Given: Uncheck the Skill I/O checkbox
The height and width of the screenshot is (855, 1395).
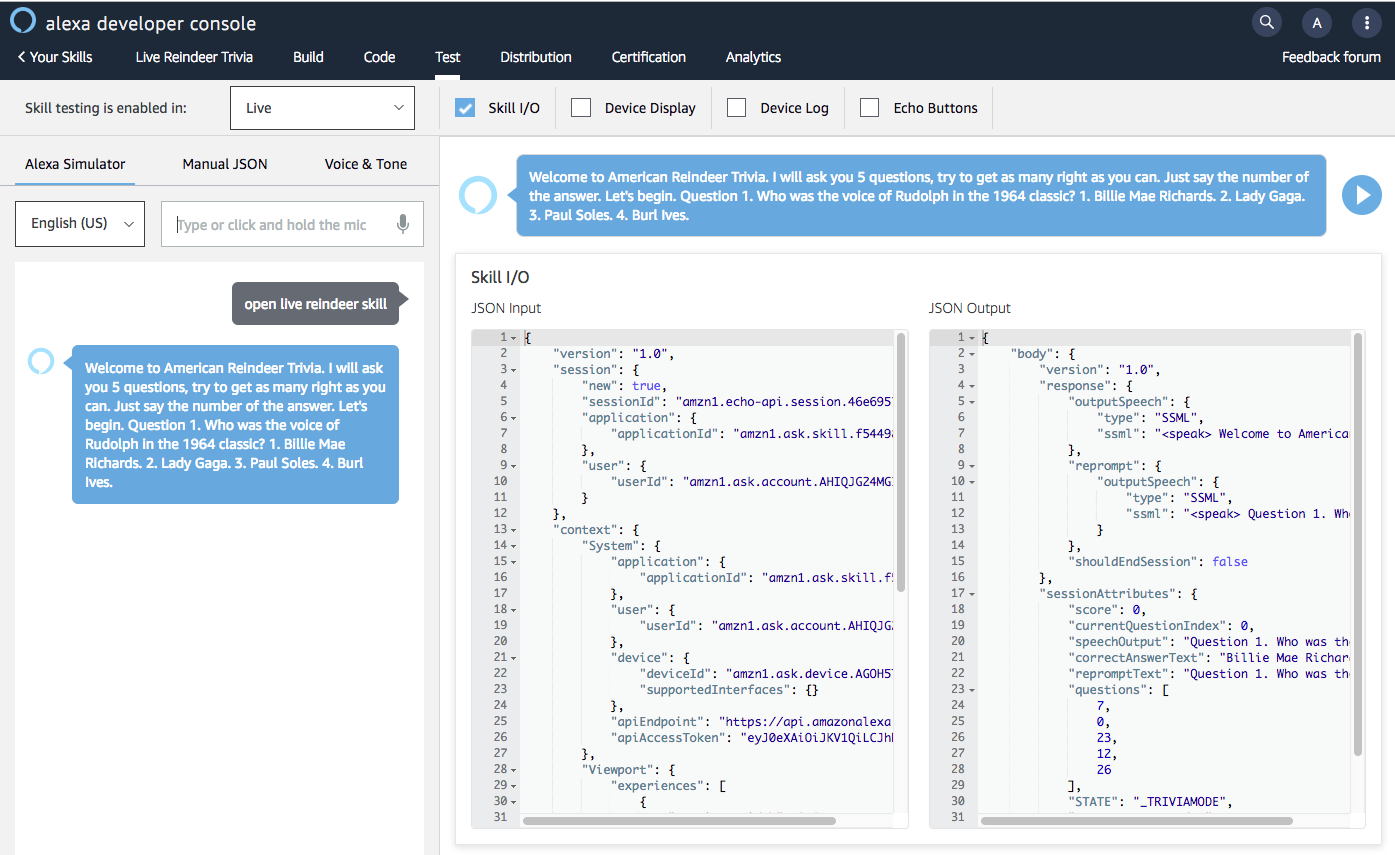Looking at the screenshot, I should click(x=465, y=108).
